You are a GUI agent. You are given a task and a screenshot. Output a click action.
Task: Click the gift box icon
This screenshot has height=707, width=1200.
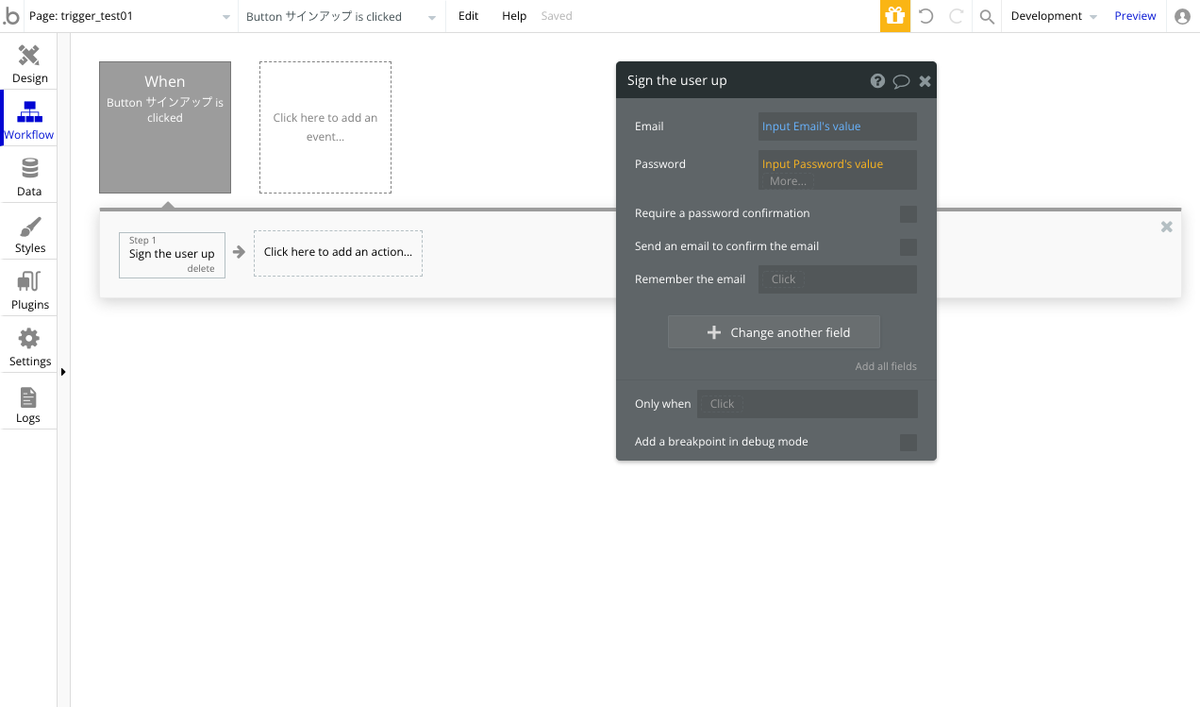[x=894, y=16]
